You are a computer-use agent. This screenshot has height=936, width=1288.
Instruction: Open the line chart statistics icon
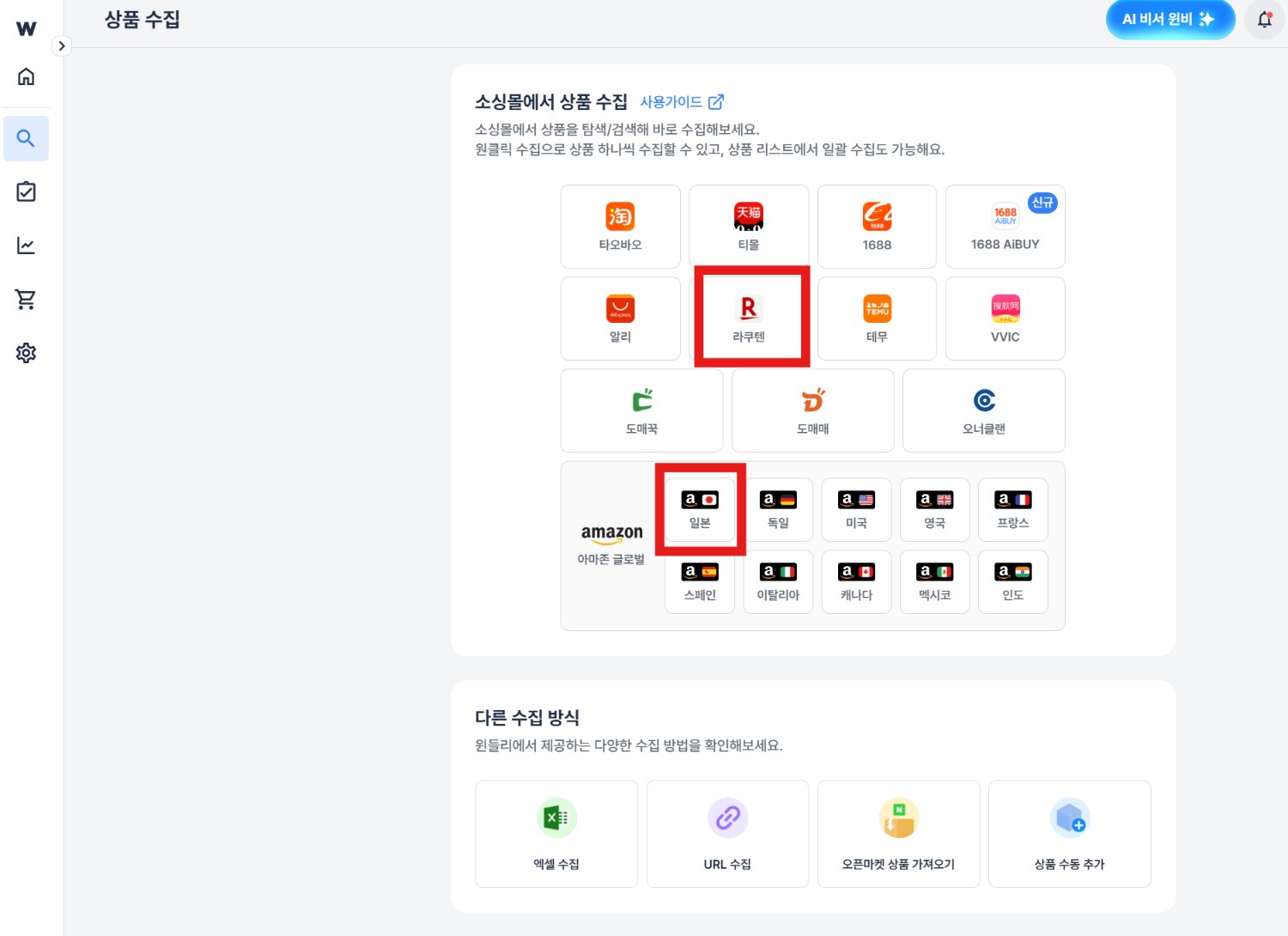pyautogui.click(x=26, y=246)
